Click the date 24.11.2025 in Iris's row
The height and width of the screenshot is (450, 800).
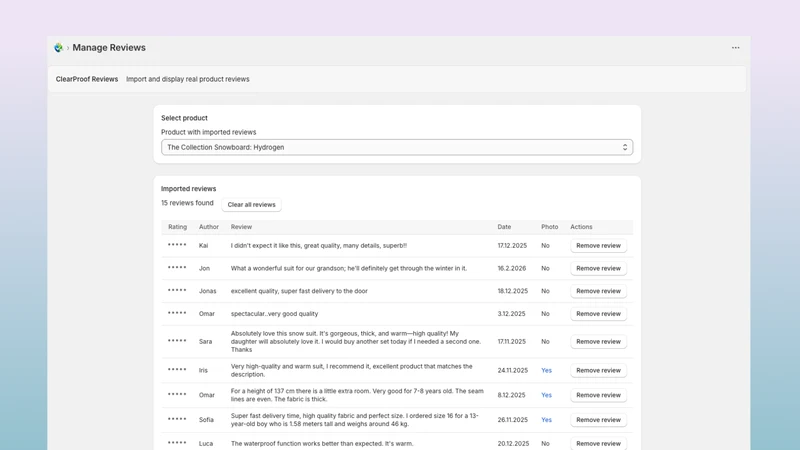pos(513,370)
